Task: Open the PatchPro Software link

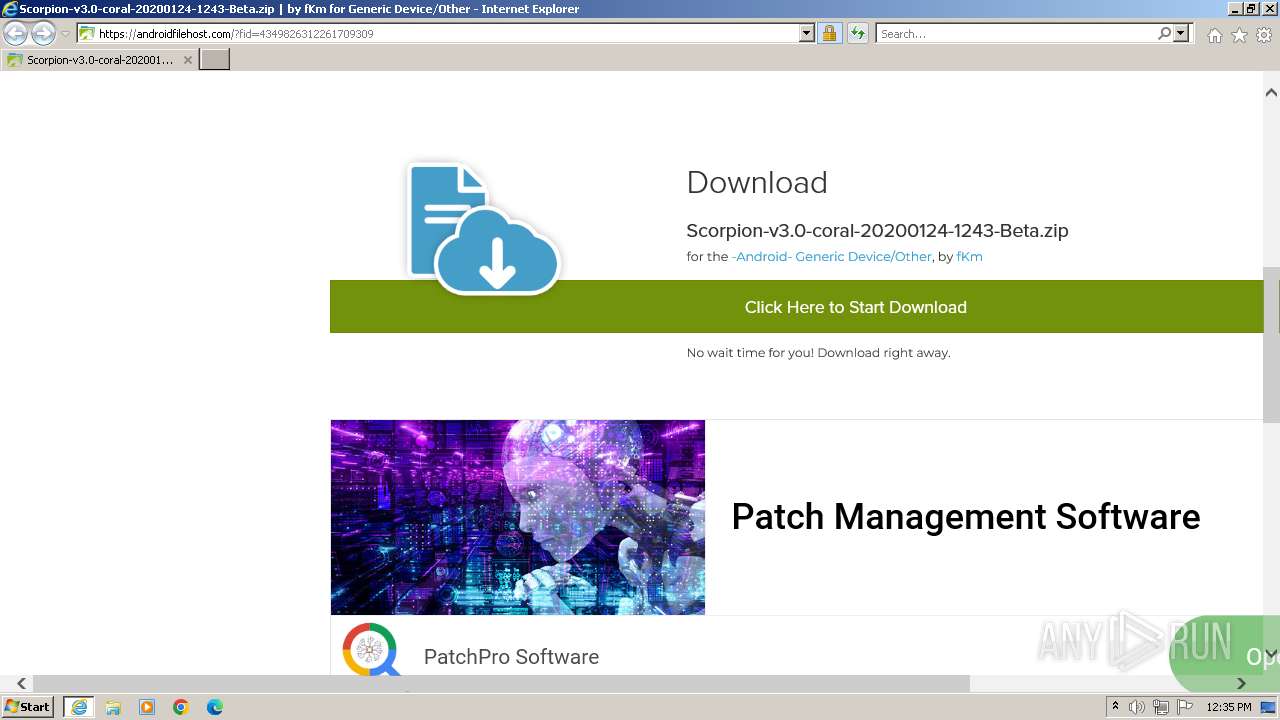Action: (x=511, y=657)
